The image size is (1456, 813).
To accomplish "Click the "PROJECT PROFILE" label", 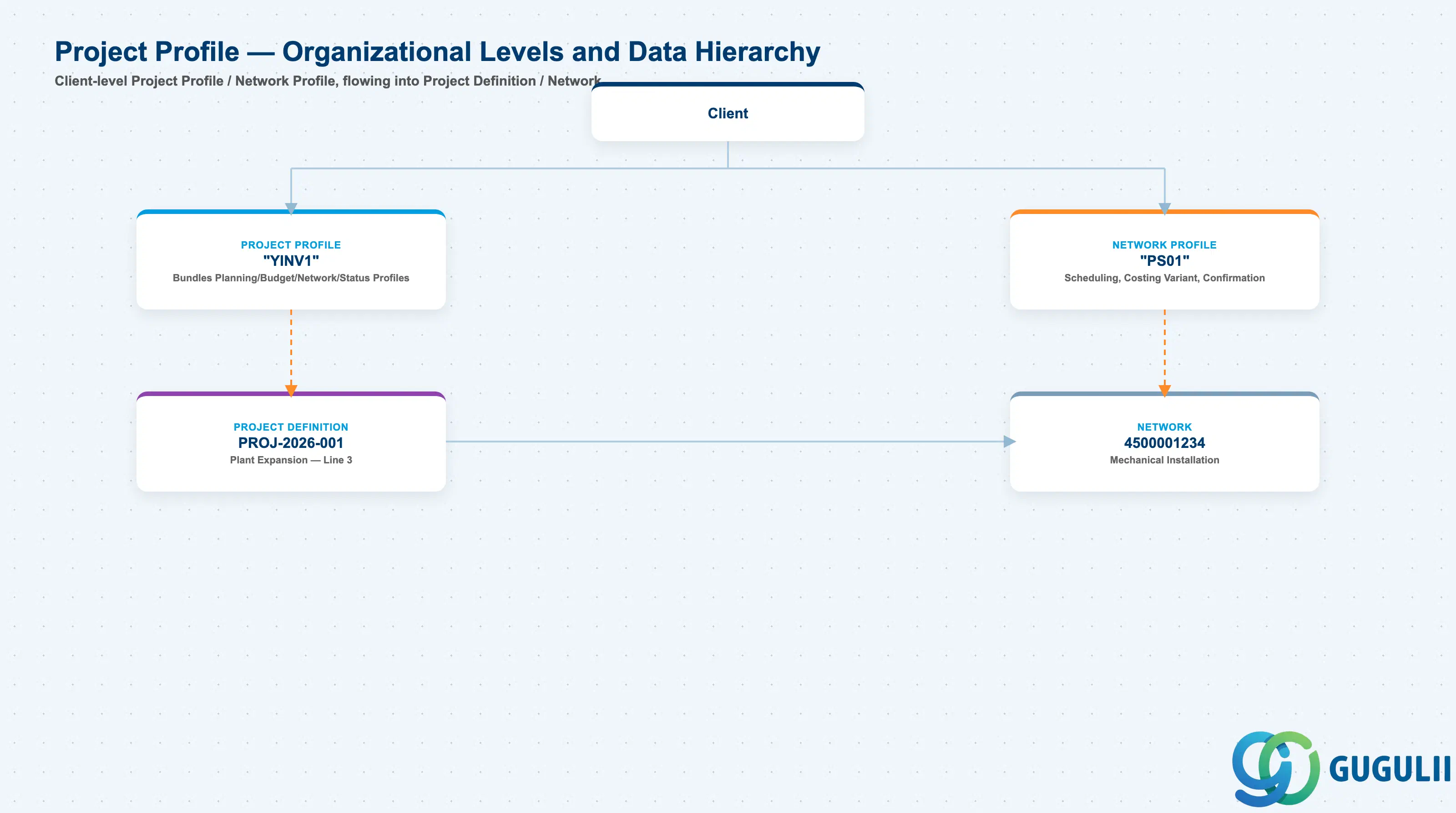I will pyautogui.click(x=291, y=245).
